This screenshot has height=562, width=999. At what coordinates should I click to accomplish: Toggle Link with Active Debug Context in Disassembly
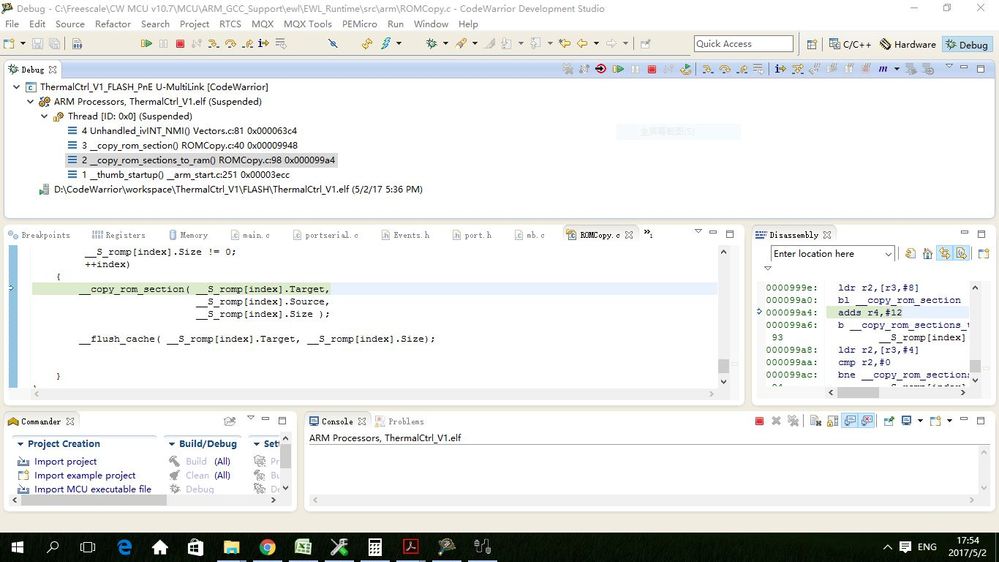click(x=944, y=254)
